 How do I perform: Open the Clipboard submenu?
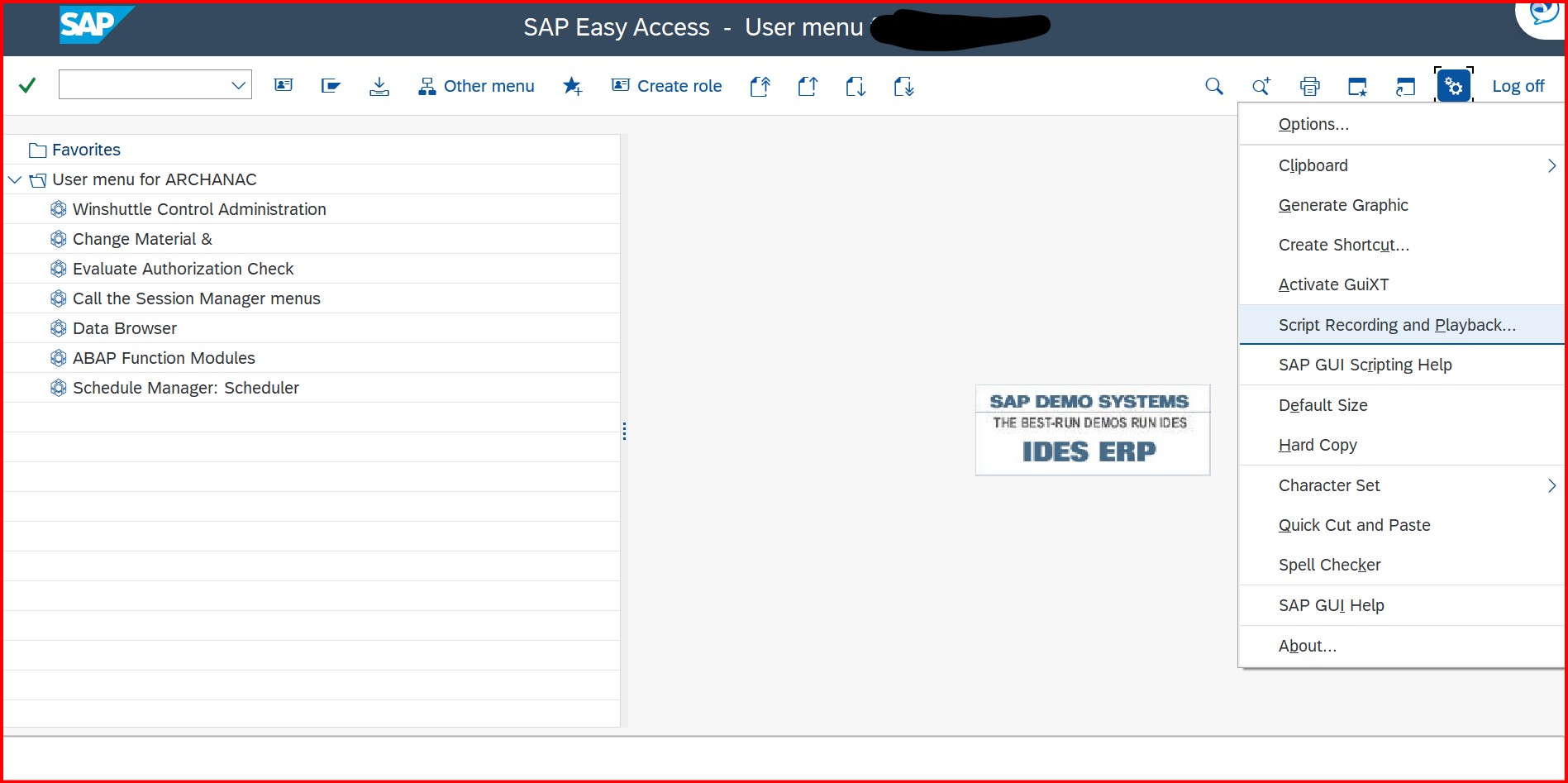[x=1402, y=165]
